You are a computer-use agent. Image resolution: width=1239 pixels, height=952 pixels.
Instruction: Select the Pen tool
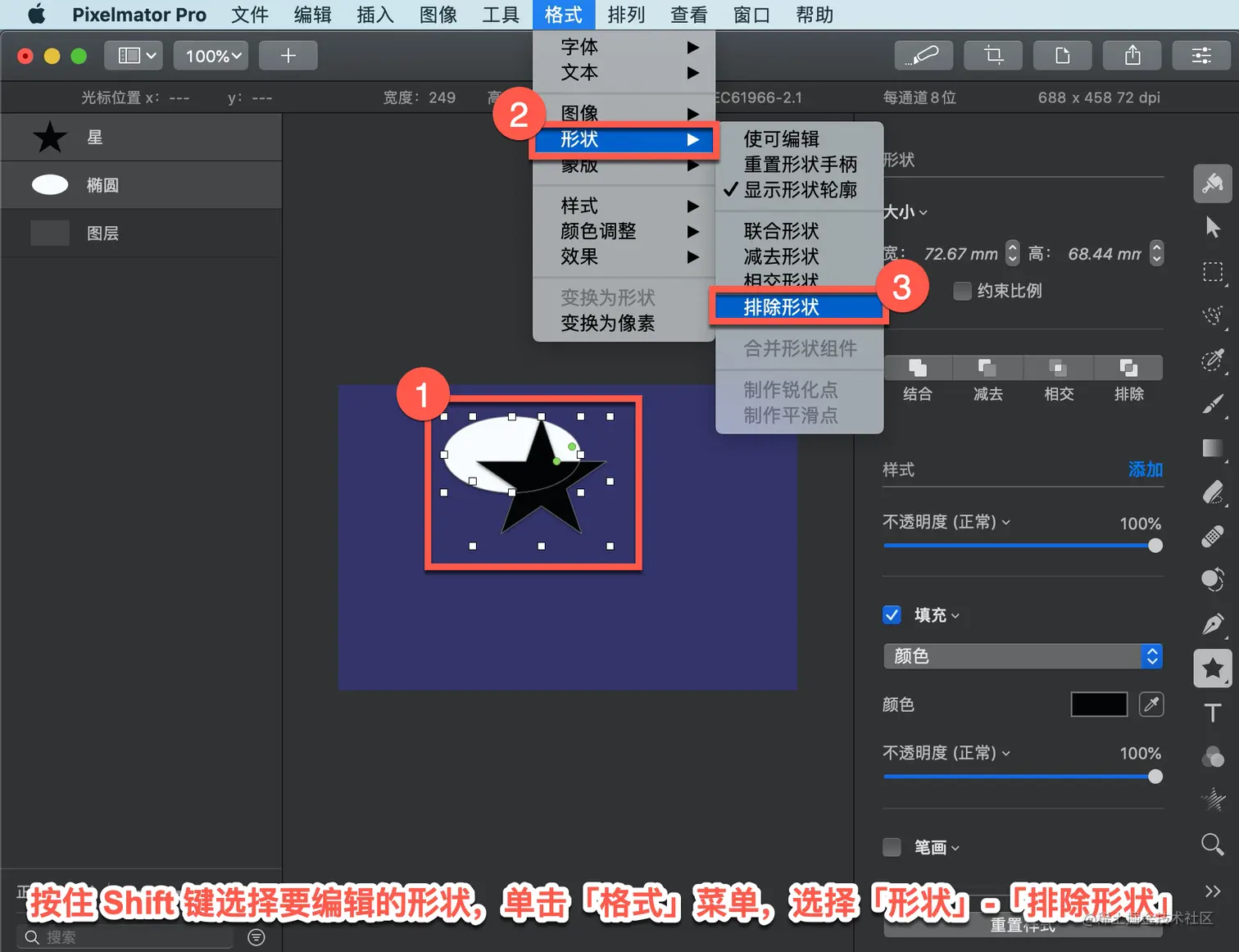(1213, 624)
